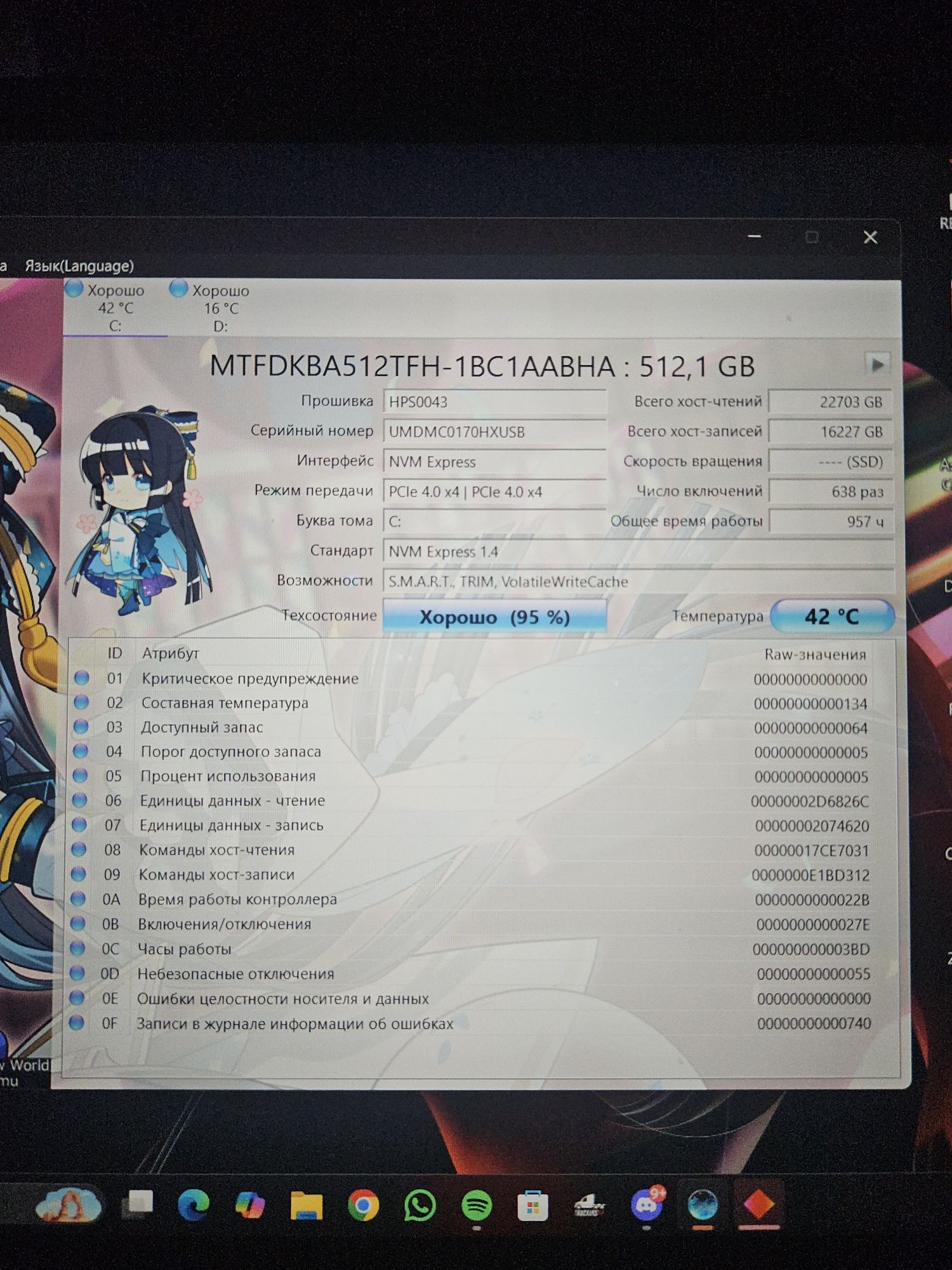Open the Язык(Language) menu
952x1270 pixels.
tap(79, 266)
